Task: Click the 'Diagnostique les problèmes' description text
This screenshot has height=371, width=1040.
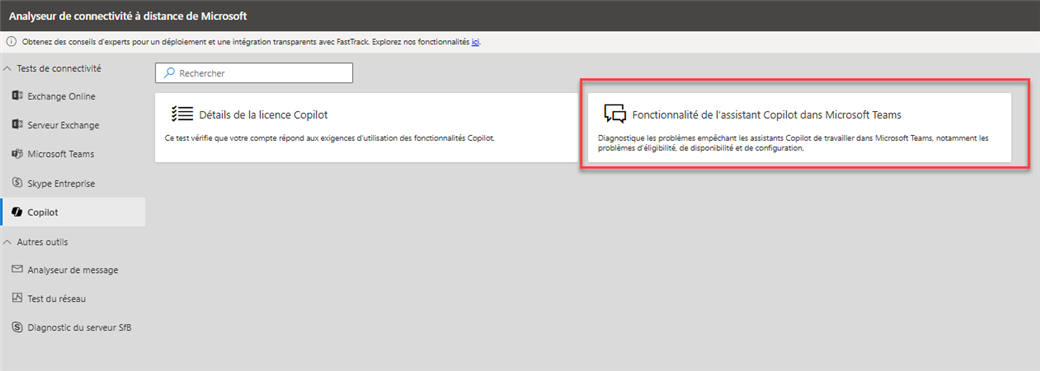Action: point(793,143)
